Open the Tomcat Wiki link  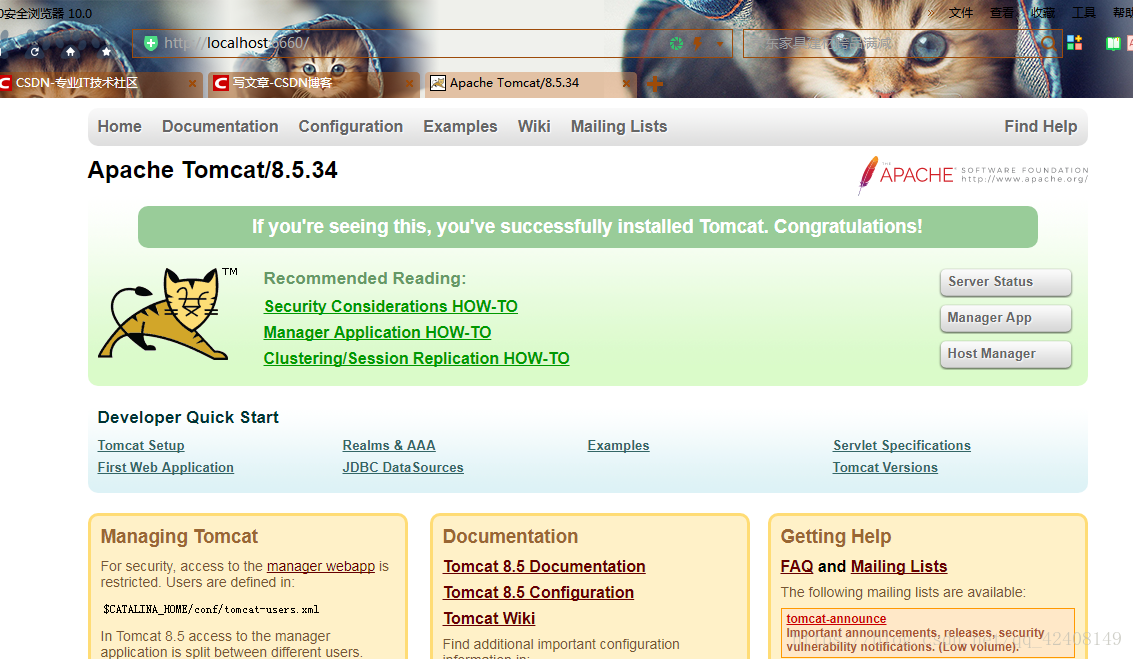pyautogui.click(x=489, y=619)
